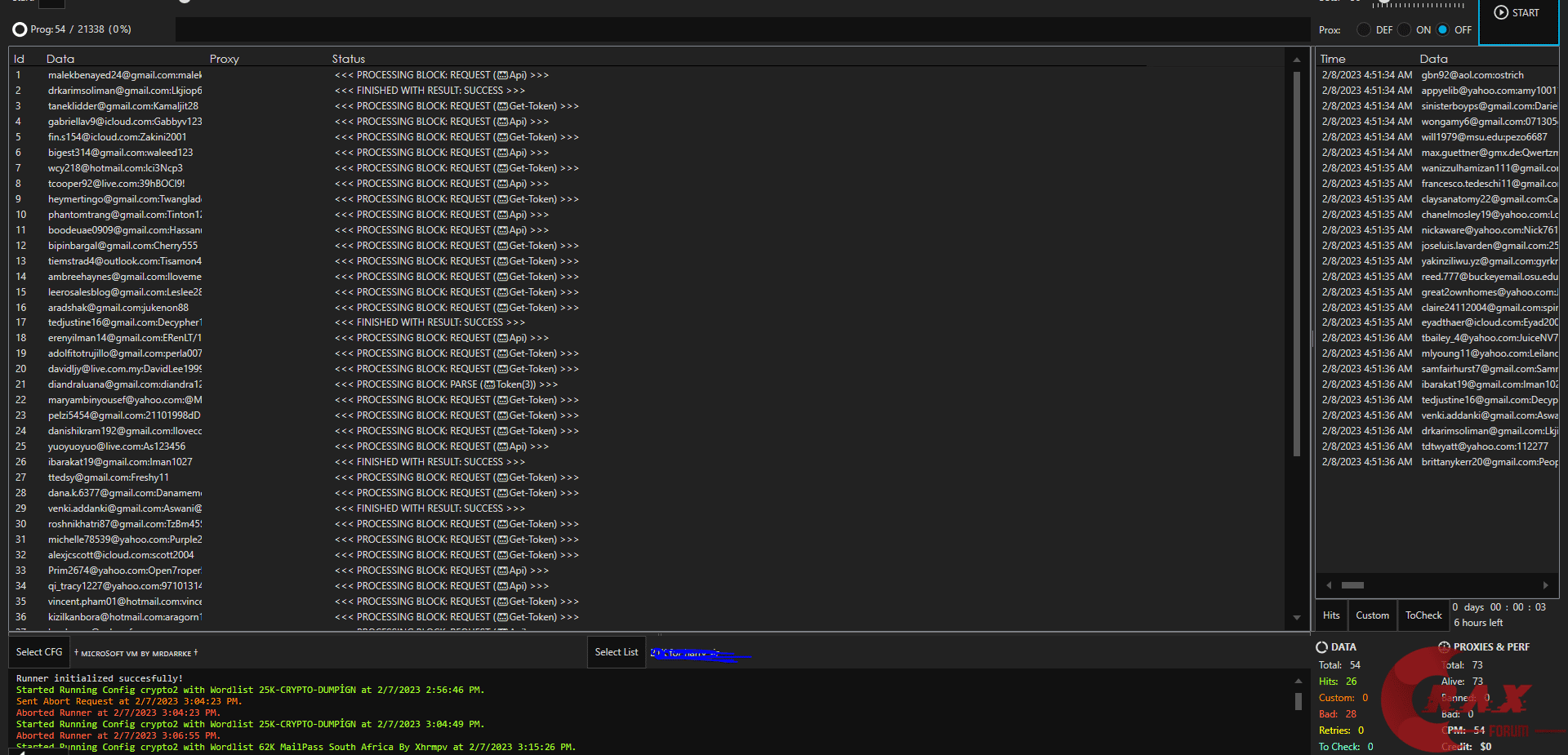Sort the job list by Status column
The image size is (1568, 755).
click(x=348, y=59)
